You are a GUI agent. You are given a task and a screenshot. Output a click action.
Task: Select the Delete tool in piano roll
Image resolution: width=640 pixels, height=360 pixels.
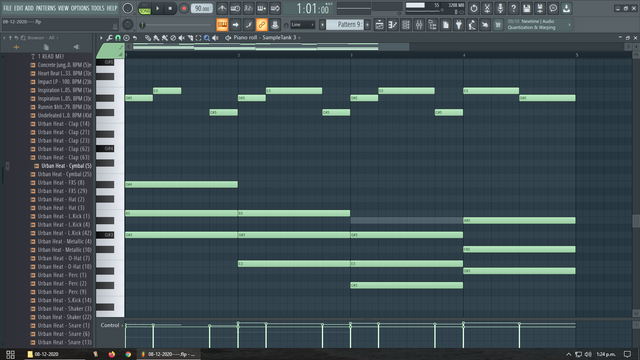173,38
